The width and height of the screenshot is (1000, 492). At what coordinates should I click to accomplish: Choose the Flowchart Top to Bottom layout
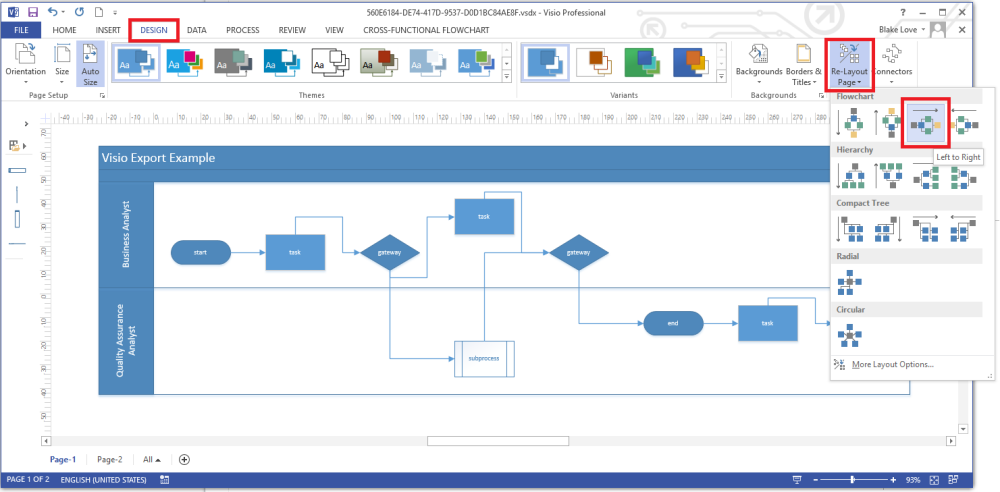point(850,123)
